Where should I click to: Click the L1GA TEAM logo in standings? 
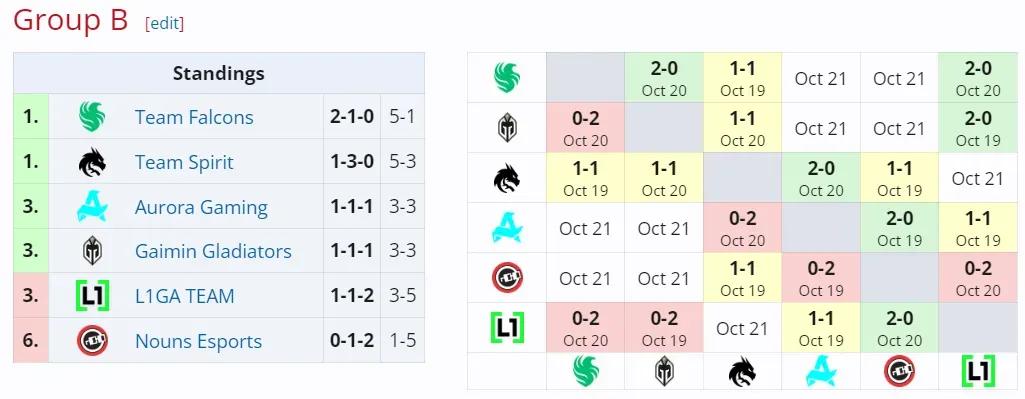tap(92, 296)
